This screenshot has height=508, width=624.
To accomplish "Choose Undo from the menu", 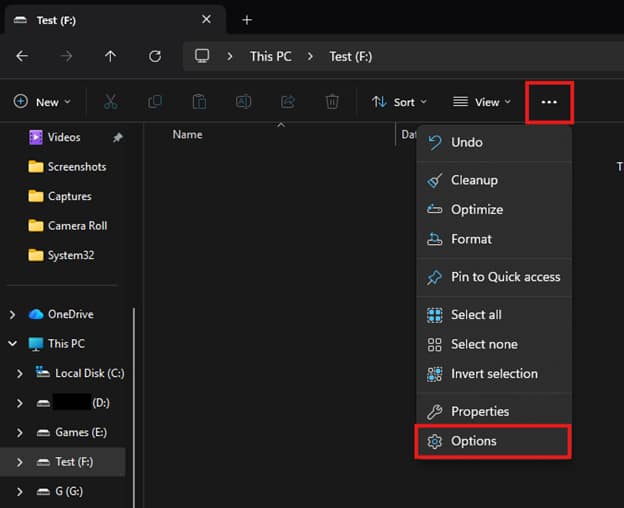I will click(x=493, y=142).
